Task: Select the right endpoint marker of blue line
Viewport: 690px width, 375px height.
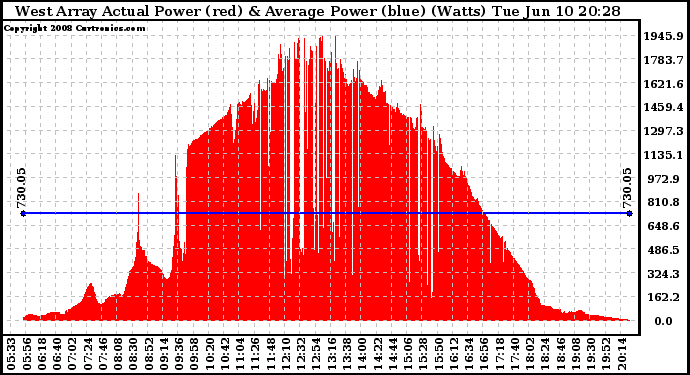Action: tap(629, 213)
